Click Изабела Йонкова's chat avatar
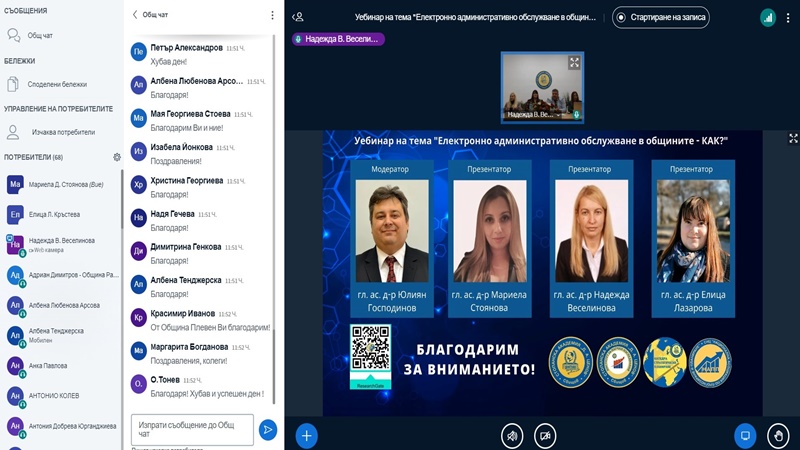 click(x=139, y=152)
